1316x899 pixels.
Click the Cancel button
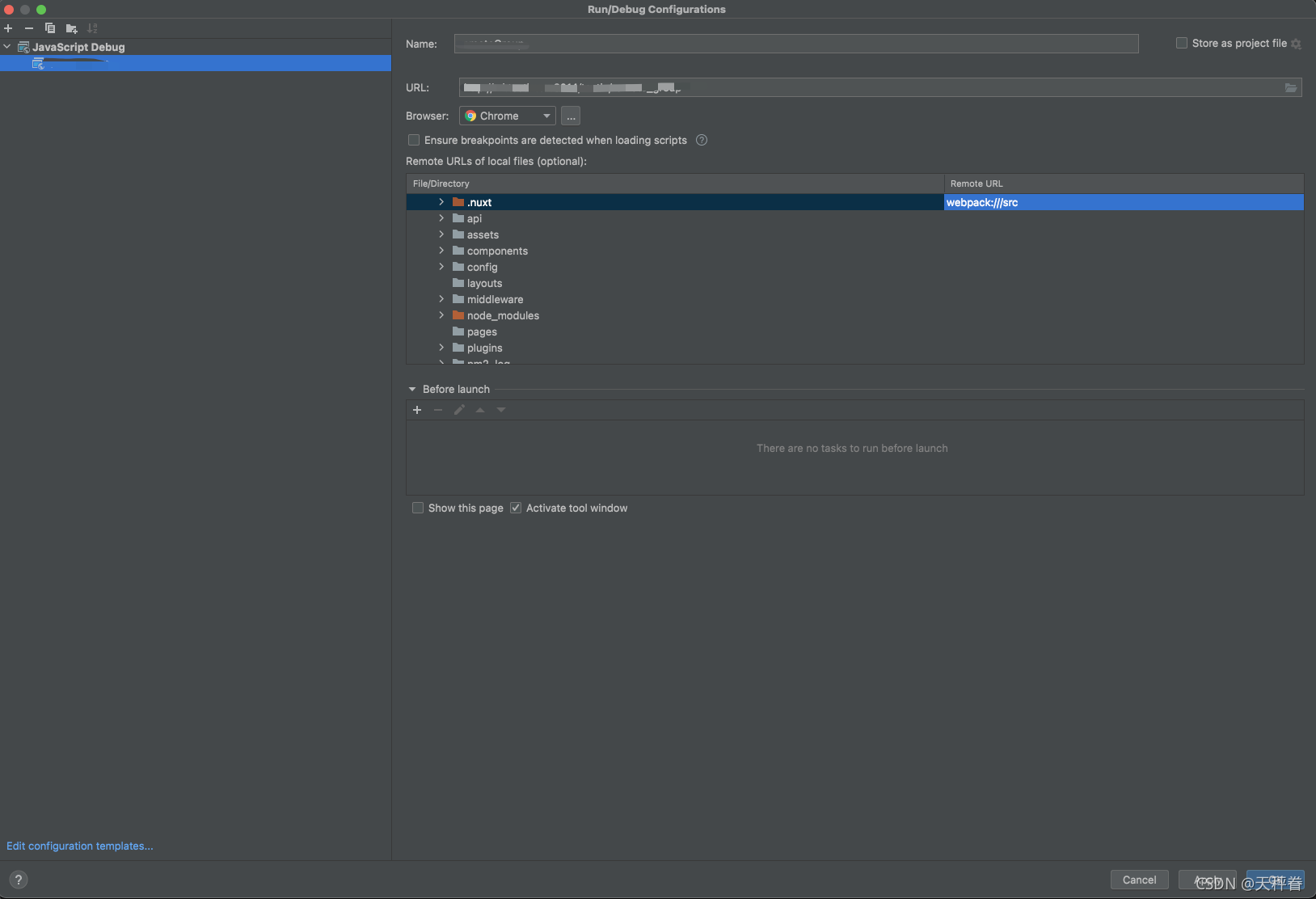(1139, 880)
